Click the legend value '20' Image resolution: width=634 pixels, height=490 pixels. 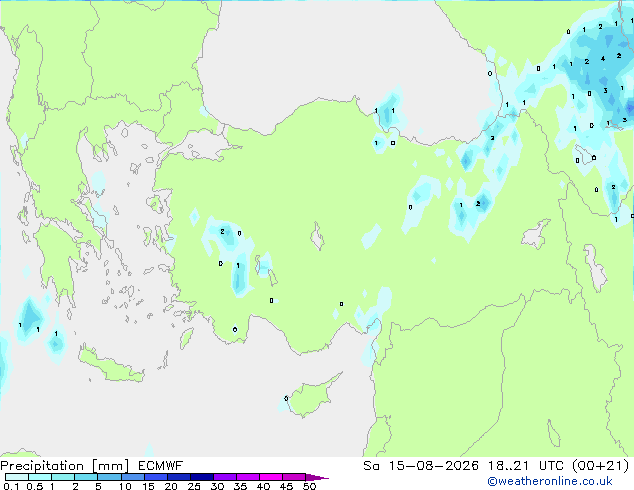pyautogui.click(x=171, y=486)
